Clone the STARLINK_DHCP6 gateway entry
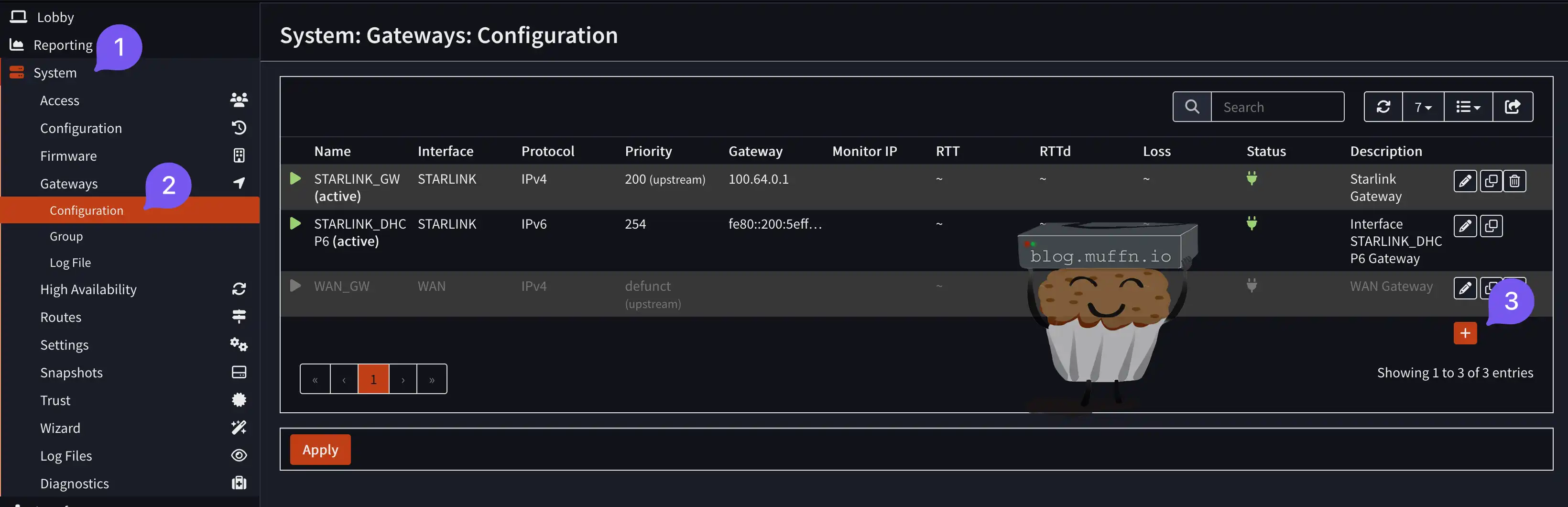This screenshot has height=507, width=1568. tap(1491, 226)
